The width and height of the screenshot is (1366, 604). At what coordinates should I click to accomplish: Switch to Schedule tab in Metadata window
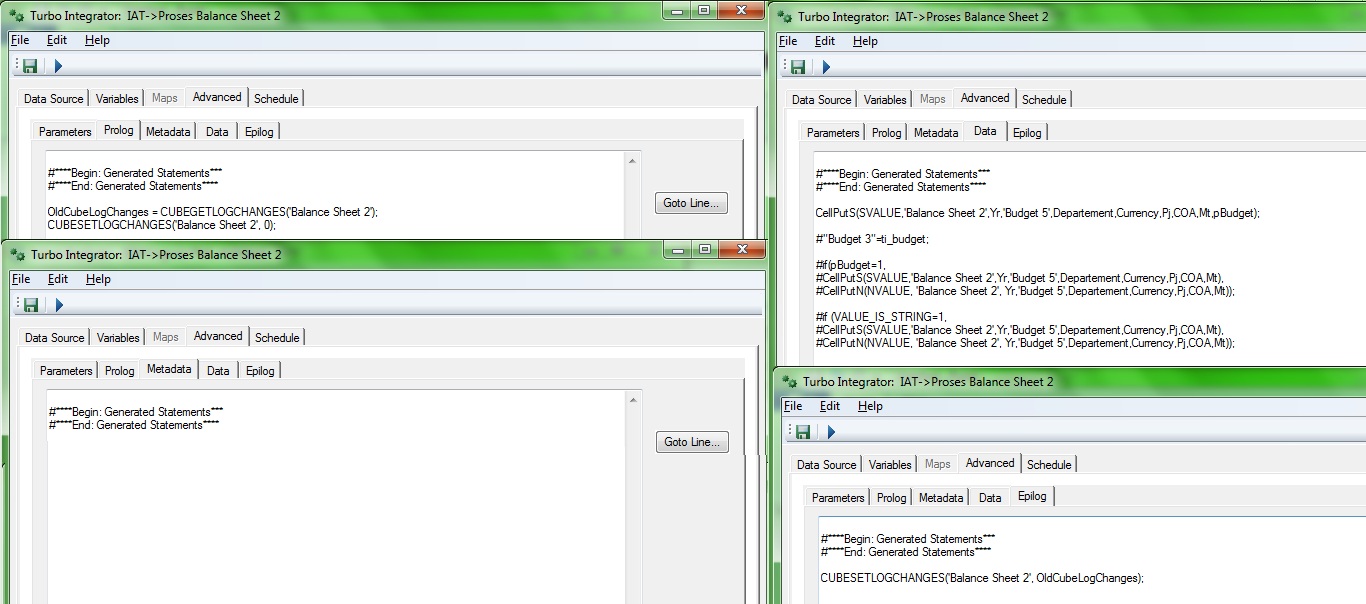pos(277,338)
